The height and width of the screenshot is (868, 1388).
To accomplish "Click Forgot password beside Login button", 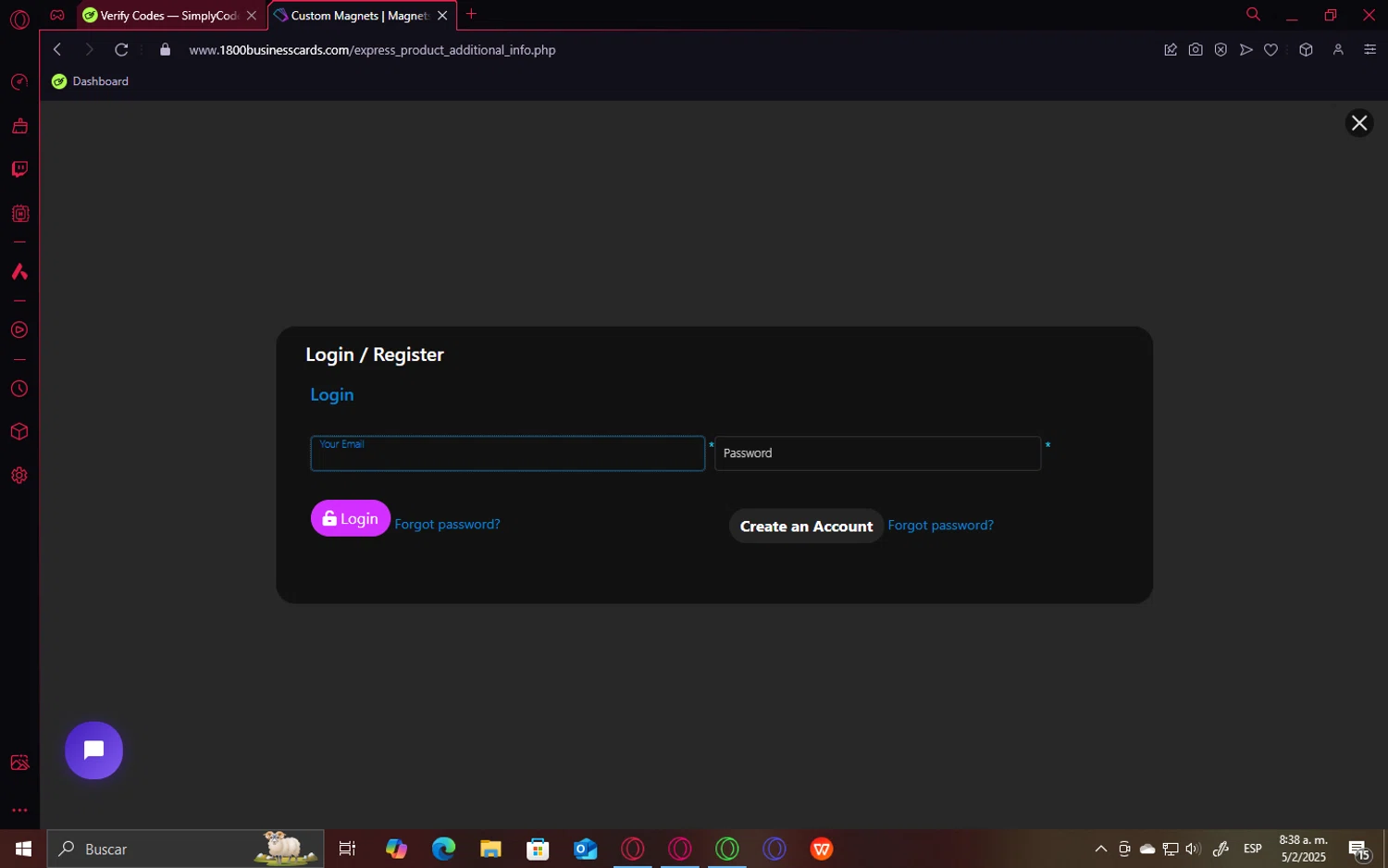I will tap(447, 525).
